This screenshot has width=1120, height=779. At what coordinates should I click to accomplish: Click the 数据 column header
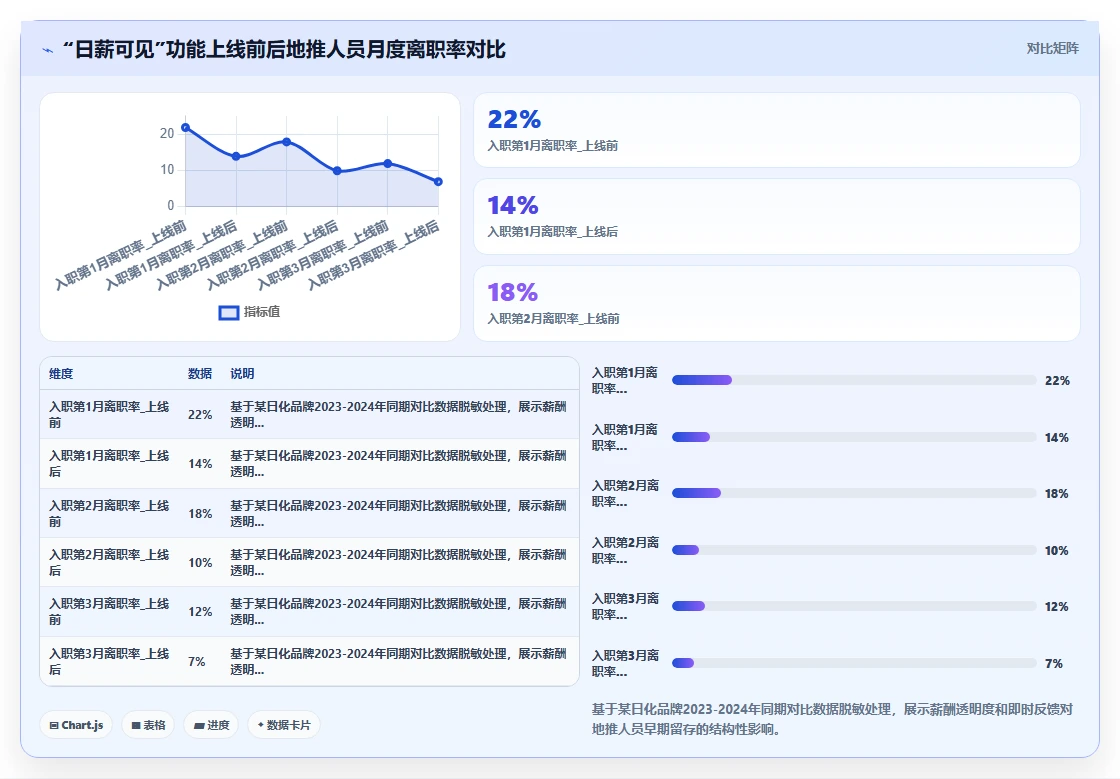pos(200,373)
